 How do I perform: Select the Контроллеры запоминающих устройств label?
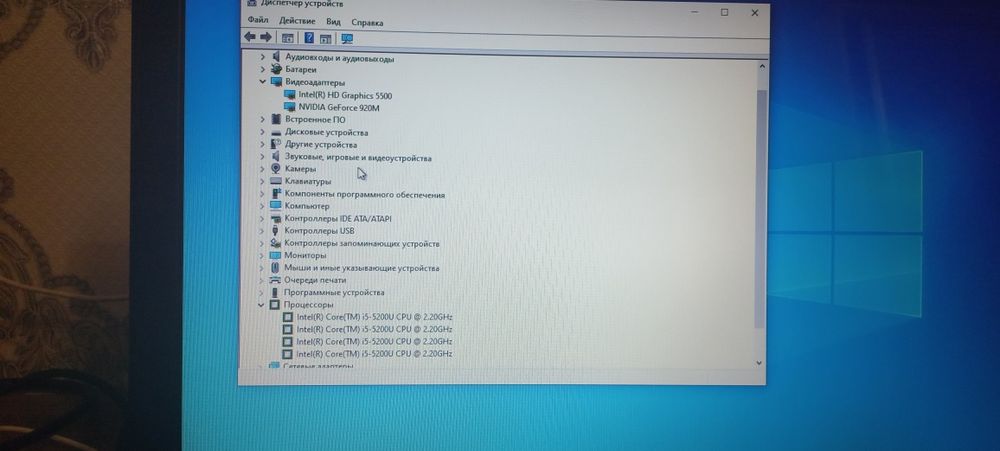362,244
